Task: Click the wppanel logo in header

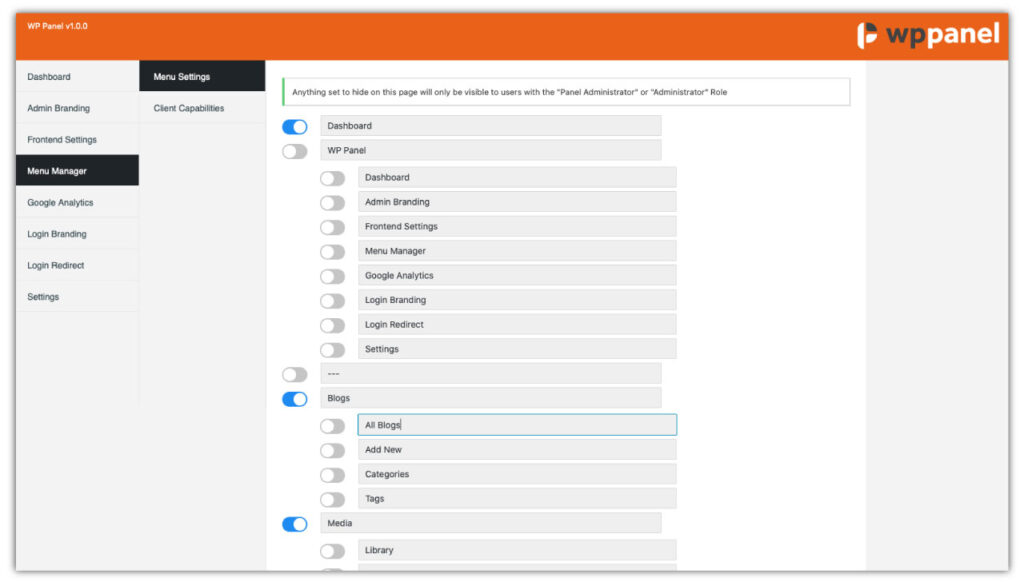Action: tap(927, 35)
